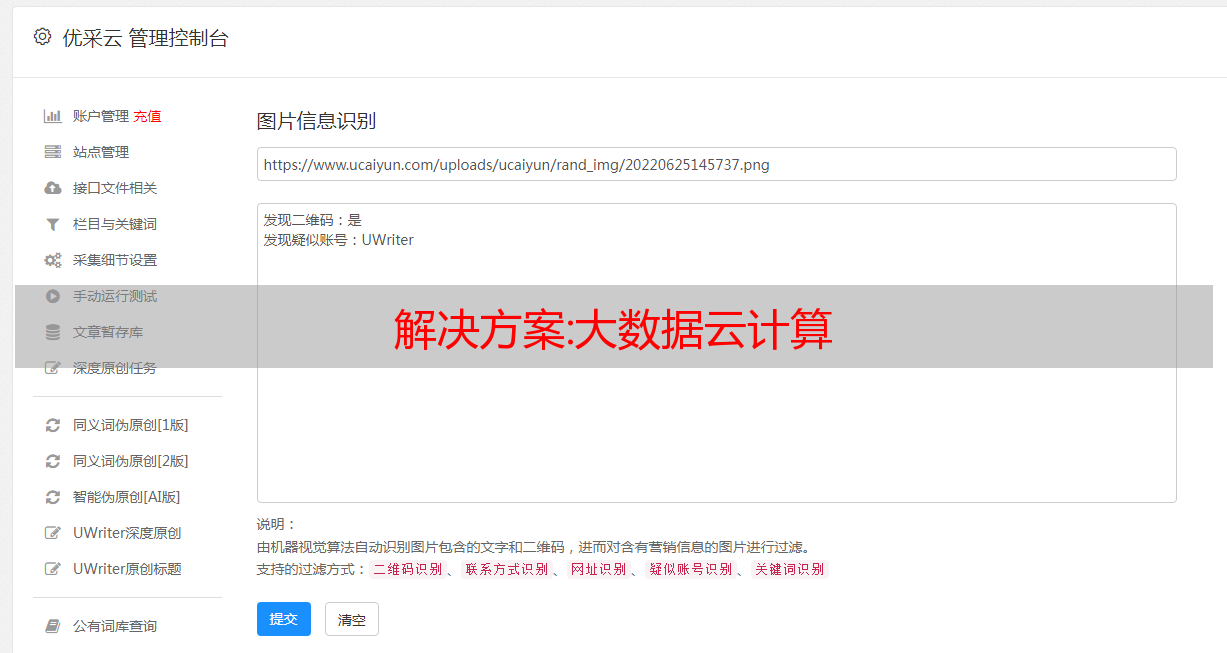Click the red 充值 link

click(x=147, y=116)
